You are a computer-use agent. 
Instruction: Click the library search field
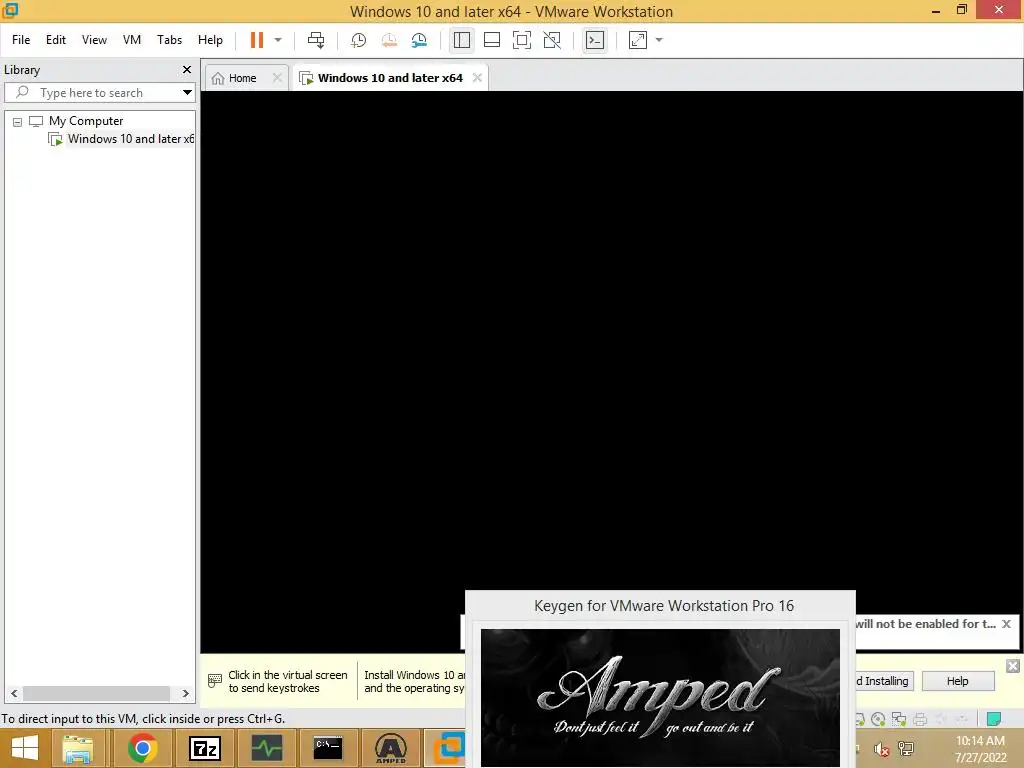[x=91, y=93]
